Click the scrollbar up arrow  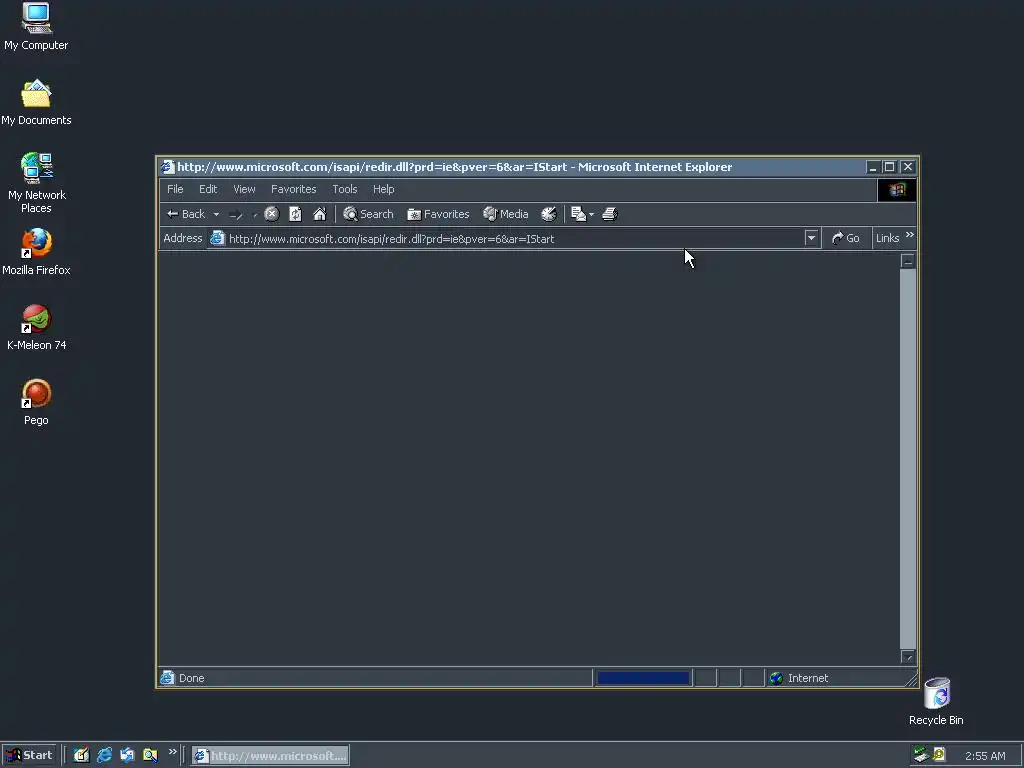(907, 261)
